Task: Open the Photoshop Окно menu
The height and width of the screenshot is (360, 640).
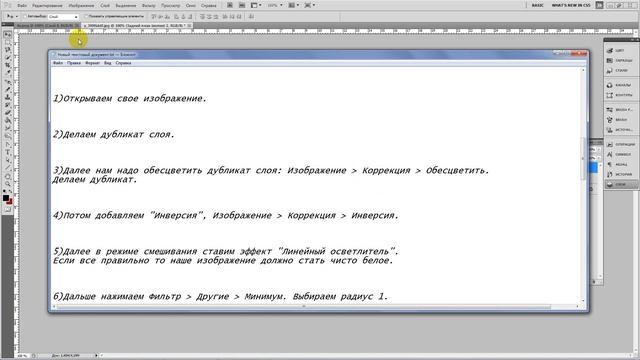Action: pos(191,6)
